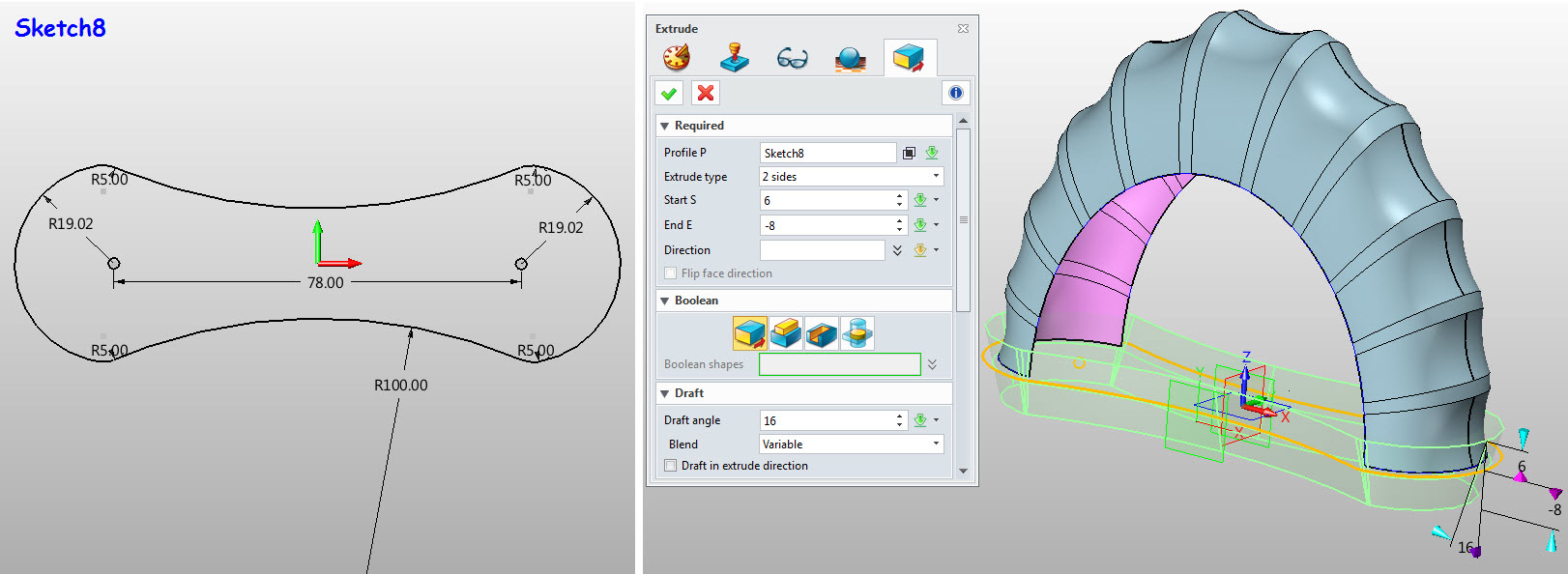The image size is (1568, 574).
Task: Close the Extrude dialog
Action: point(963,28)
